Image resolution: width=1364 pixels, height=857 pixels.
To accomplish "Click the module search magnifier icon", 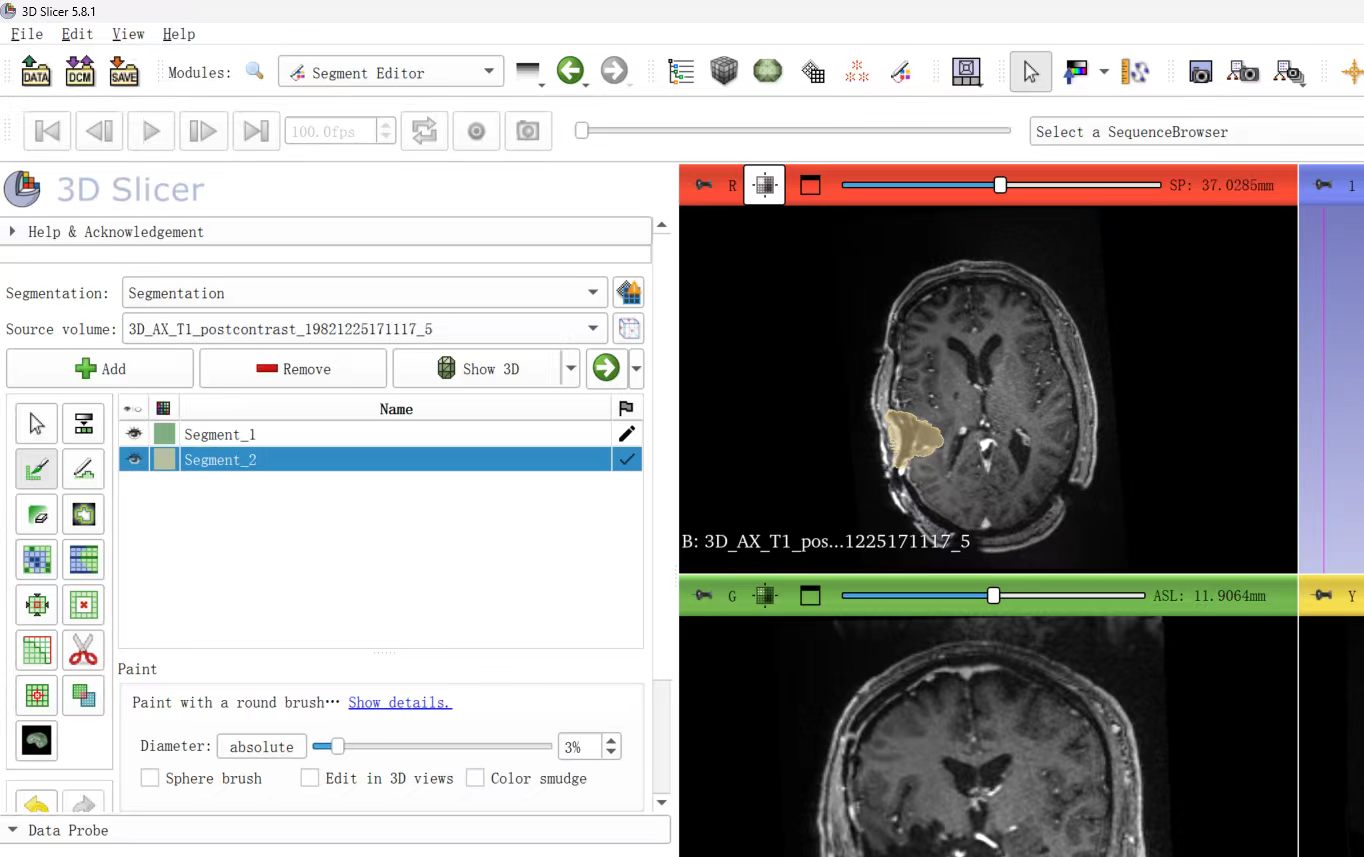I will 255,71.
